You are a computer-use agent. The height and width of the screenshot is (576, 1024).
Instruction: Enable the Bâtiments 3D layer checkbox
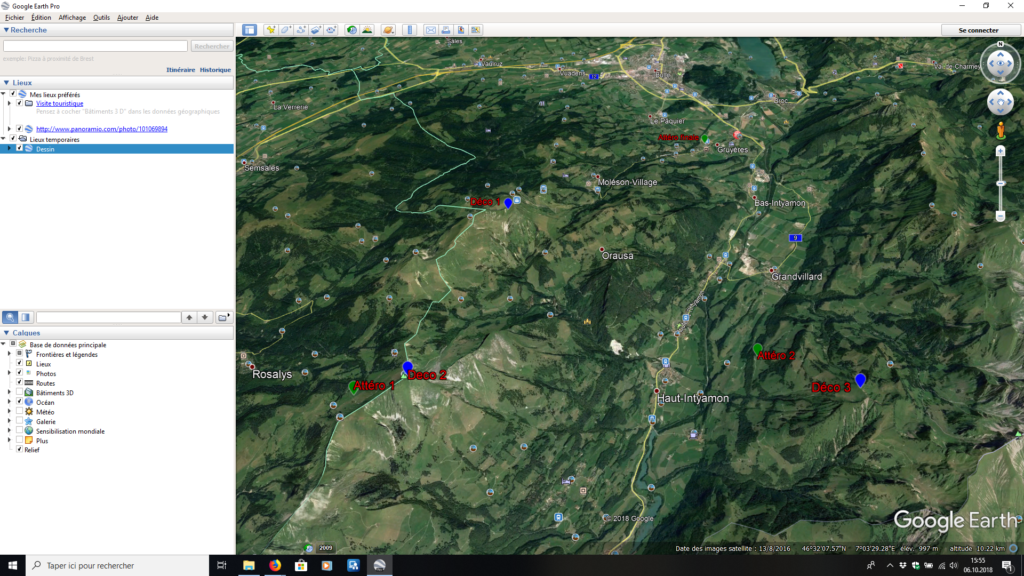pyautogui.click(x=19, y=393)
